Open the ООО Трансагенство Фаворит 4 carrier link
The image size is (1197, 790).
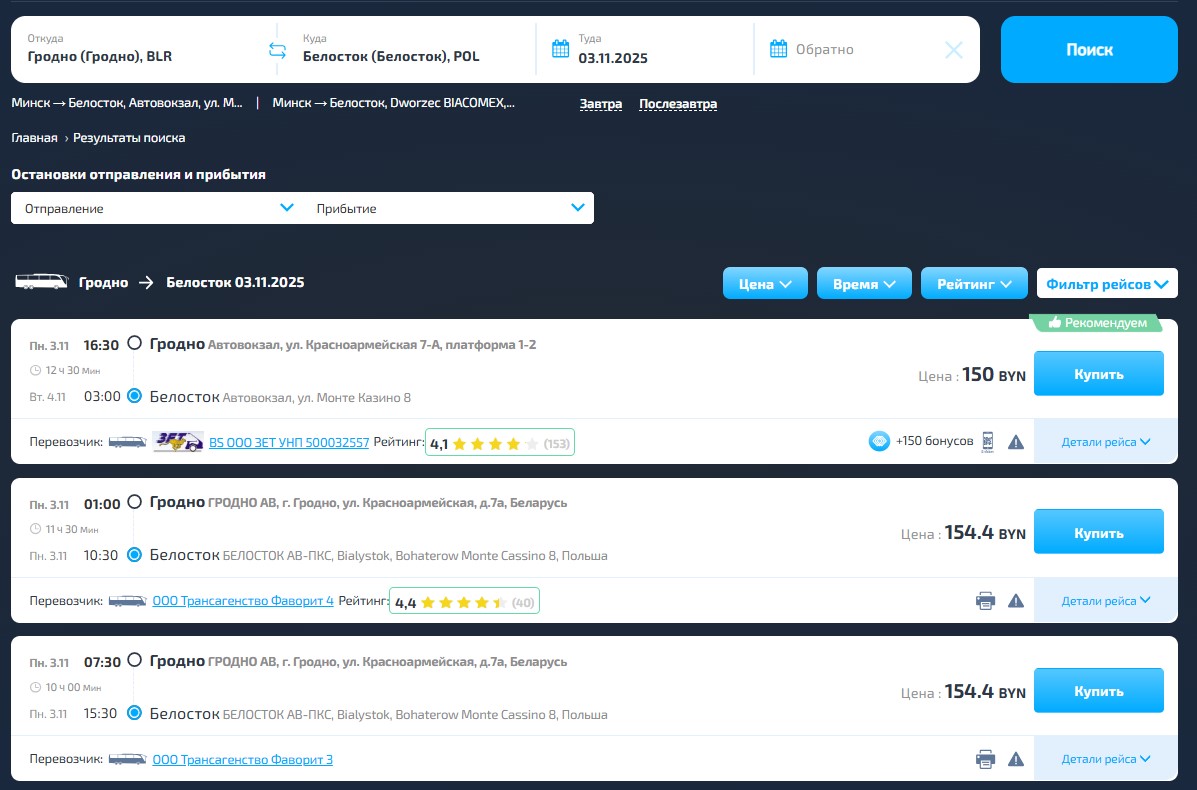click(x=243, y=601)
